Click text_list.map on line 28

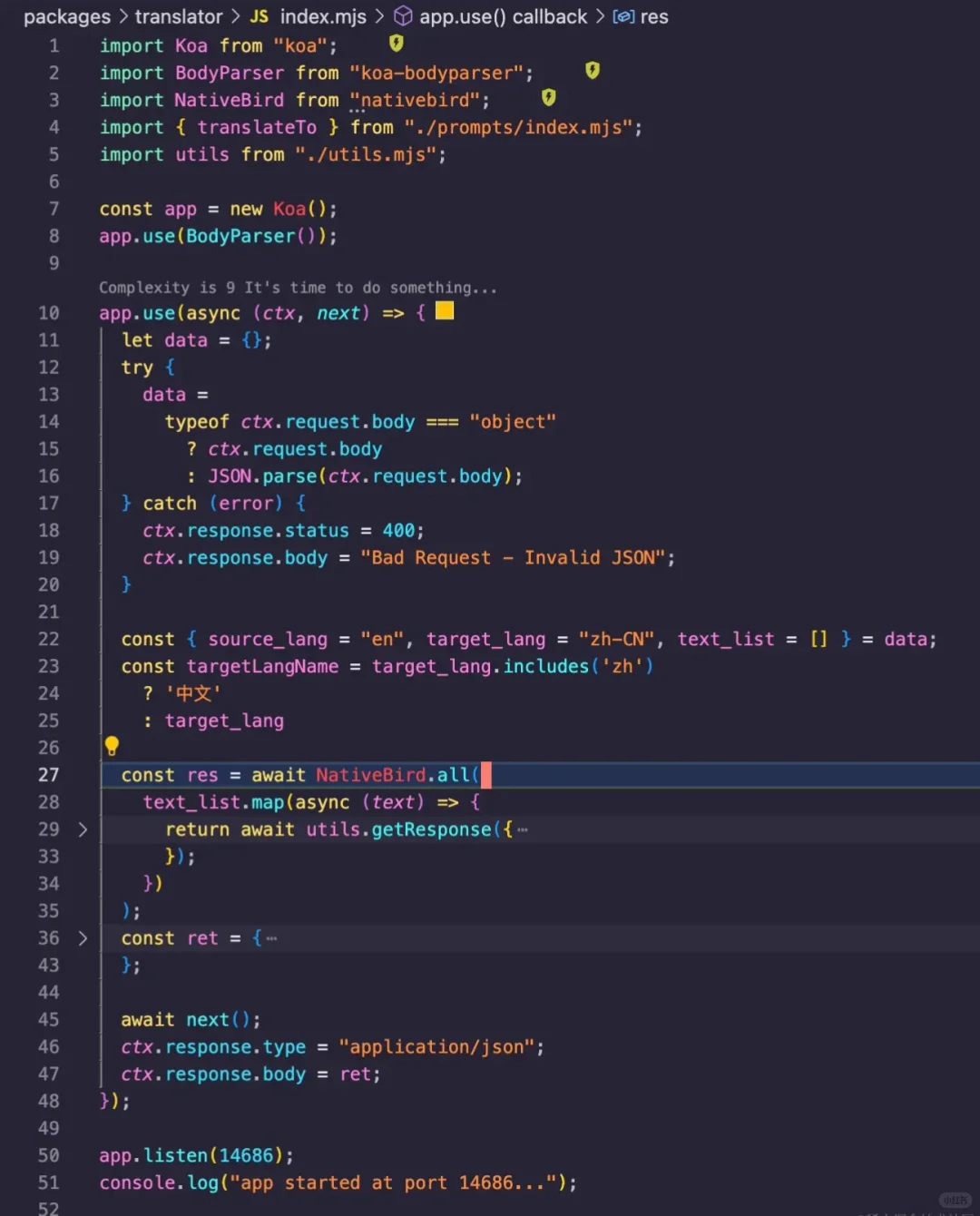point(213,802)
